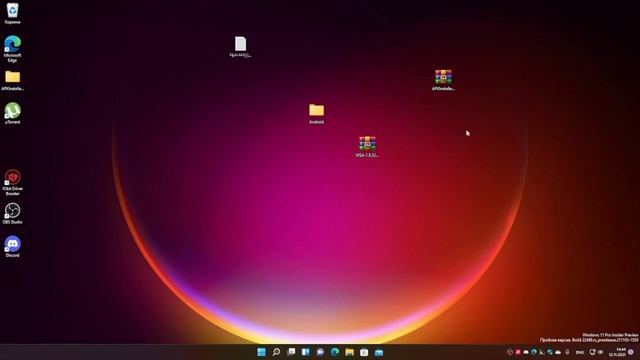Open the Recycle Bin desktop icon

click(x=12, y=13)
